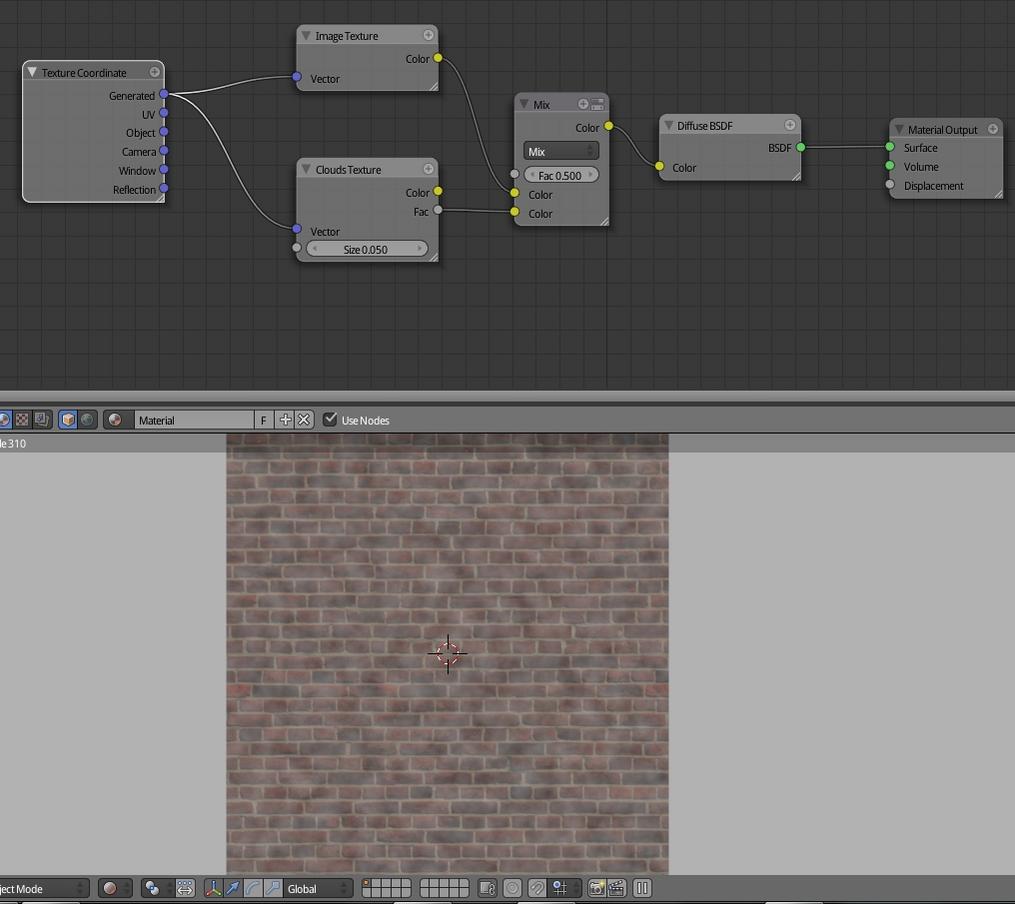Screen dimensions: 1015x904
Task: Collapse the Material Output node
Action: [x=899, y=129]
